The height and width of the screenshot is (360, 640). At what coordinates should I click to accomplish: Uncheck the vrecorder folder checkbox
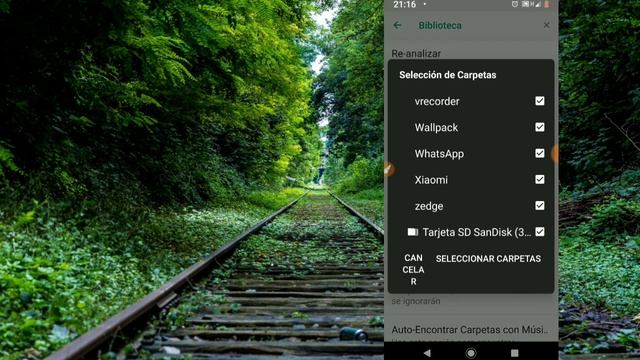[540, 101]
